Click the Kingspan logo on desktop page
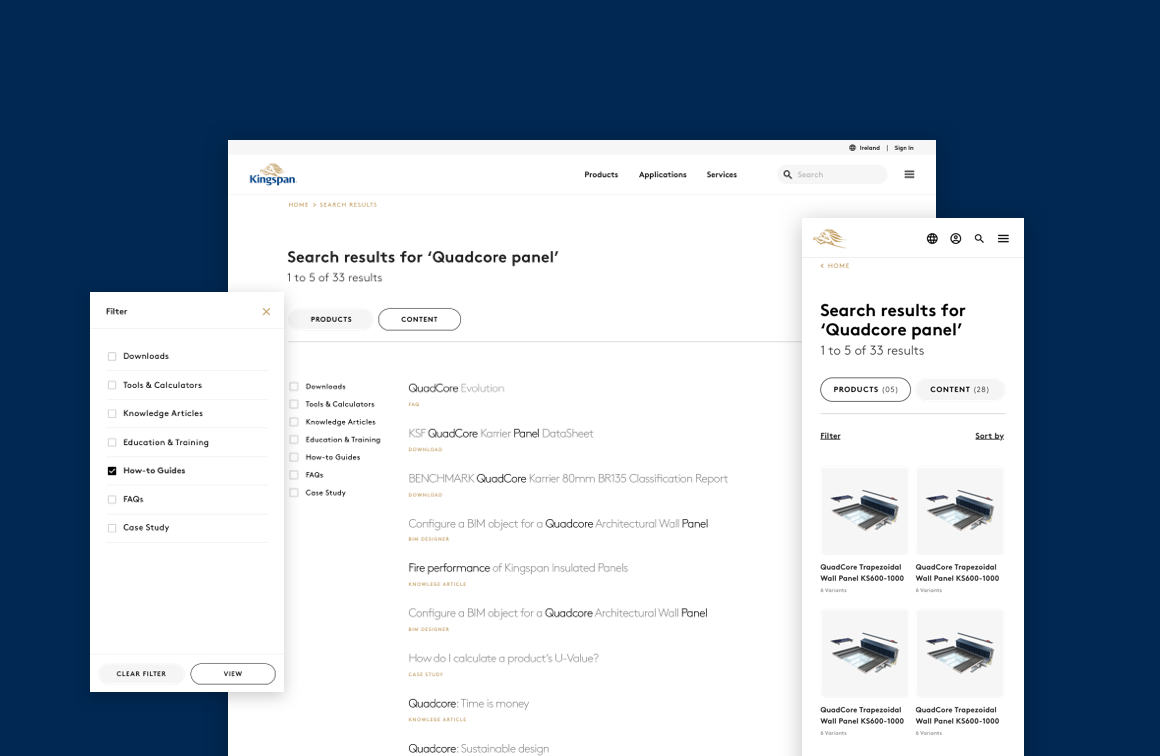 272,175
